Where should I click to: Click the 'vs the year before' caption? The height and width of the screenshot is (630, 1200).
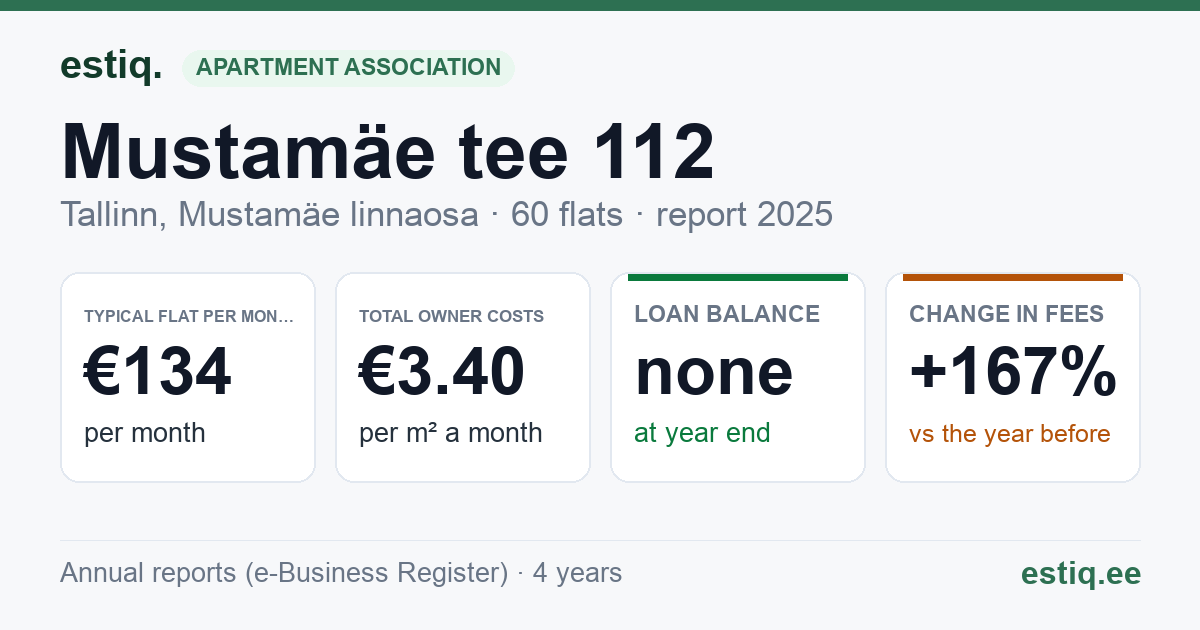(1010, 434)
